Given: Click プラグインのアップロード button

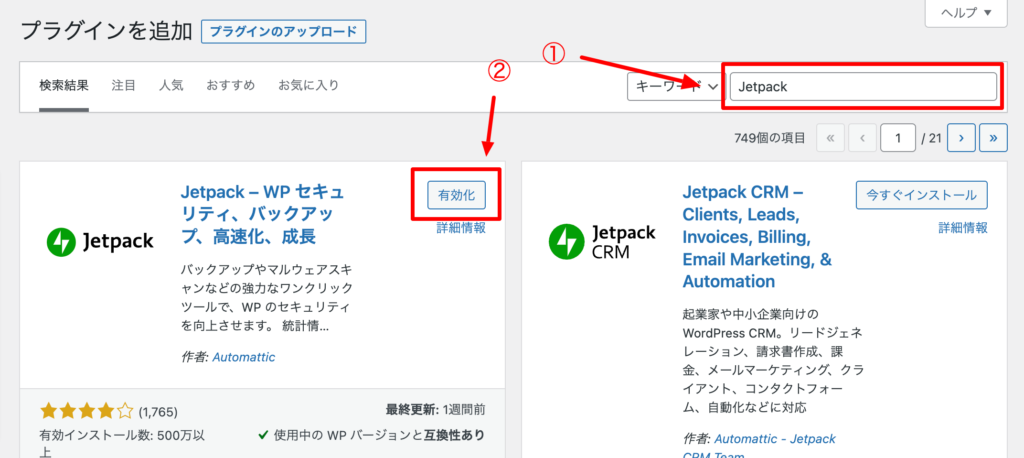Looking at the screenshot, I should tap(283, 31).
